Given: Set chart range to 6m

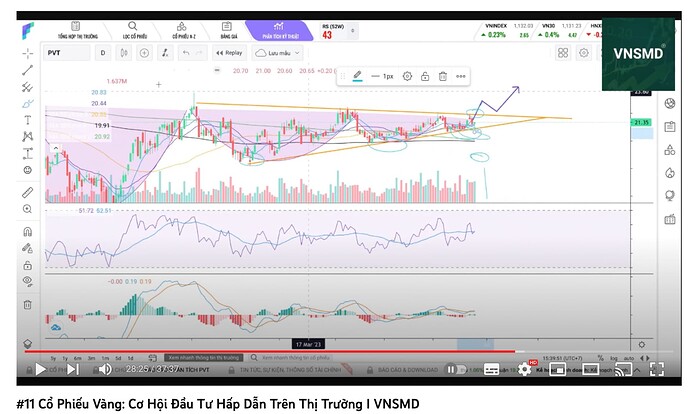Looking at the screenshot, I should pos(77,358).
